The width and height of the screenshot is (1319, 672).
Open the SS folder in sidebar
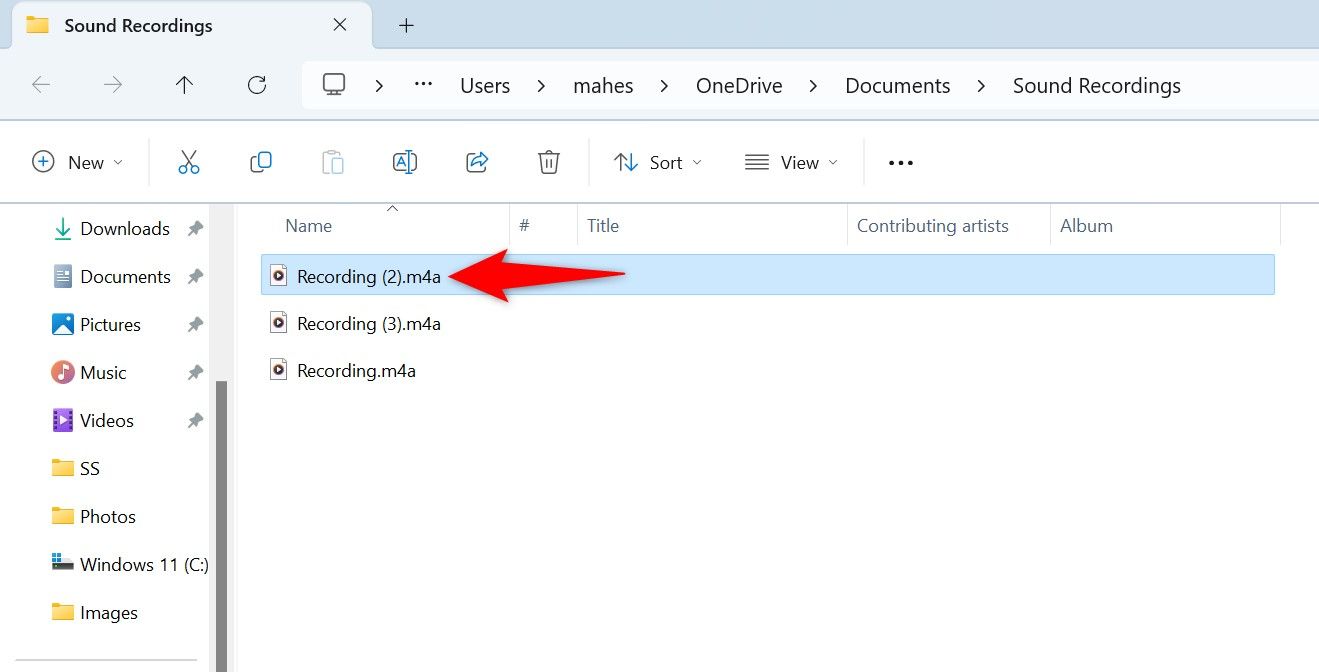[x=90, y=469]
